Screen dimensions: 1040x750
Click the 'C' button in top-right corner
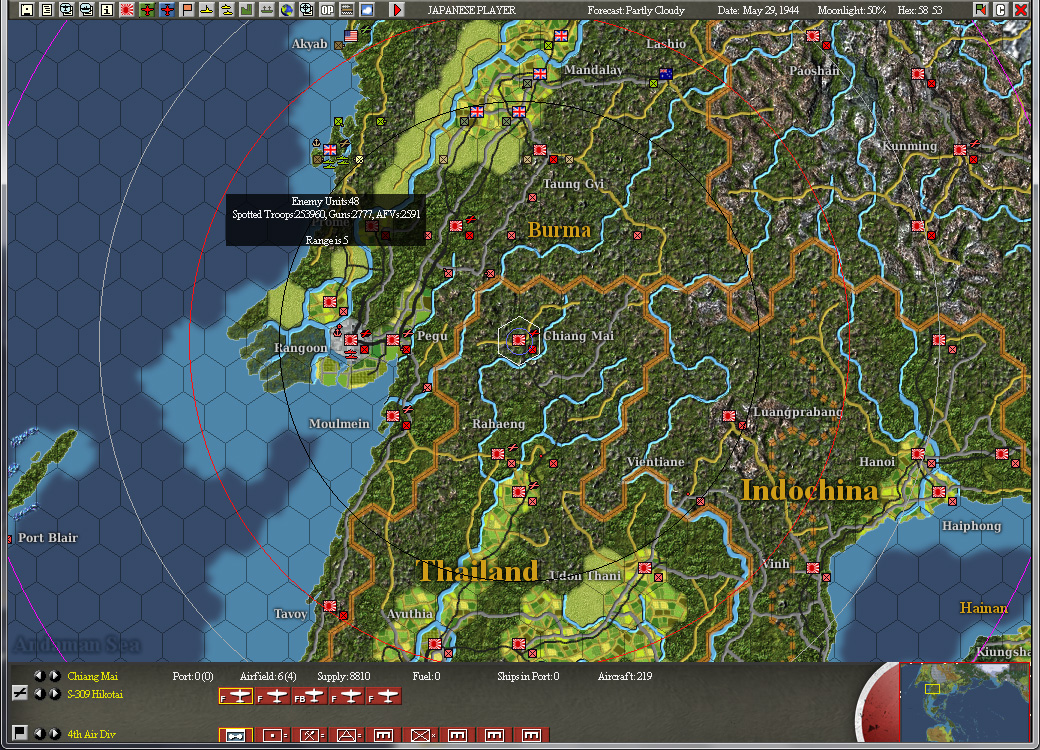(1000, 10)
